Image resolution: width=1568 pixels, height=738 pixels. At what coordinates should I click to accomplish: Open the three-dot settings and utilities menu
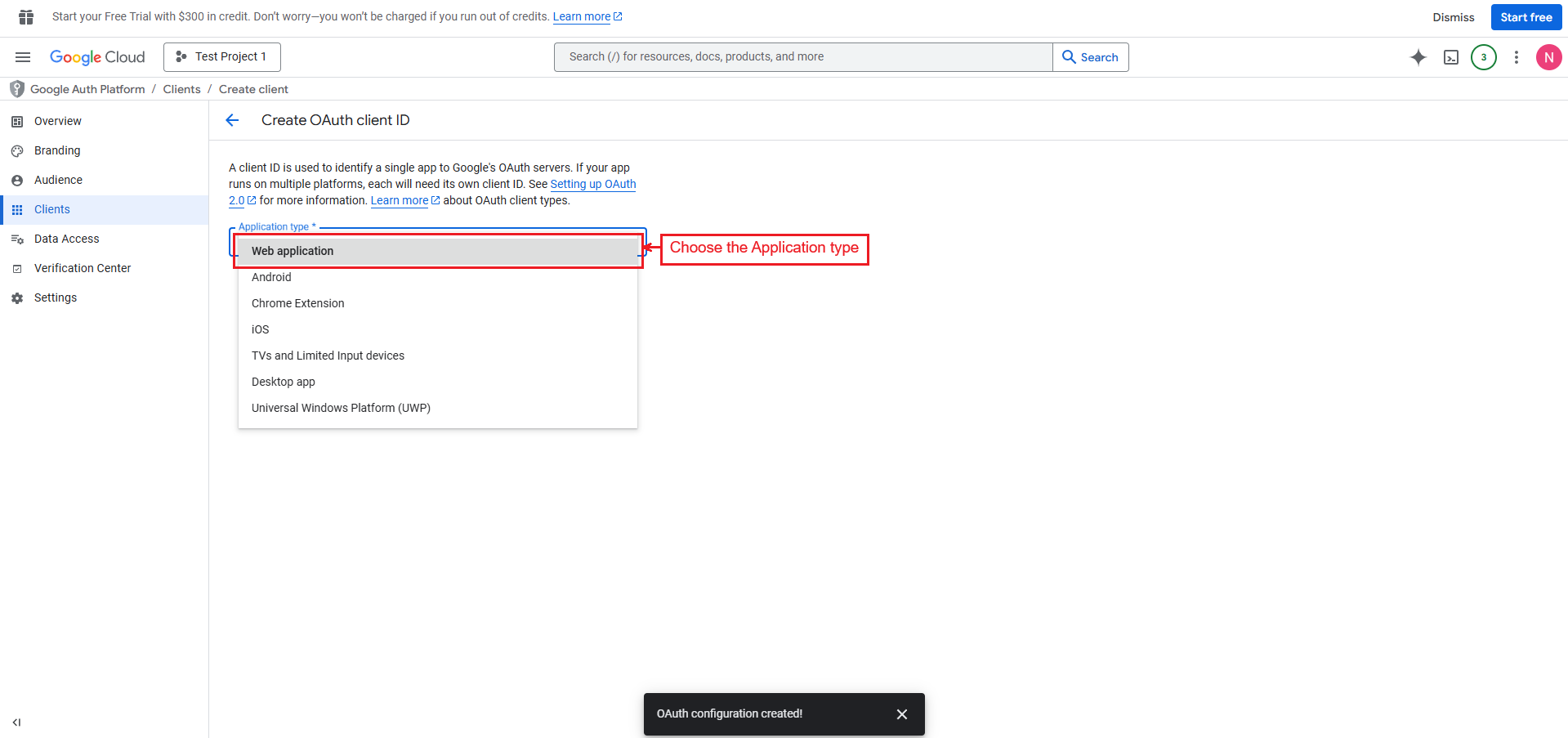1517,57
